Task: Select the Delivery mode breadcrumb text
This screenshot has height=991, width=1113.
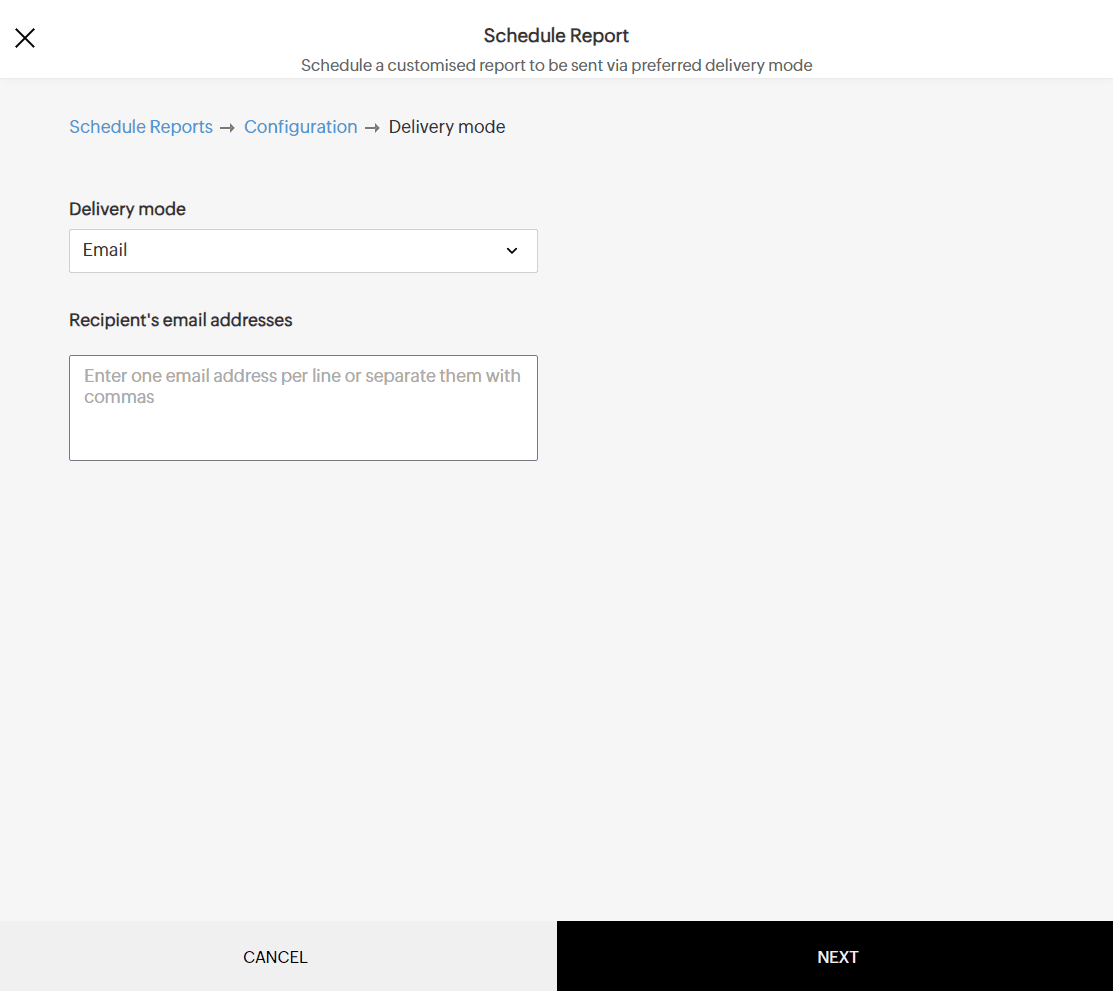Action: point(446,126)
